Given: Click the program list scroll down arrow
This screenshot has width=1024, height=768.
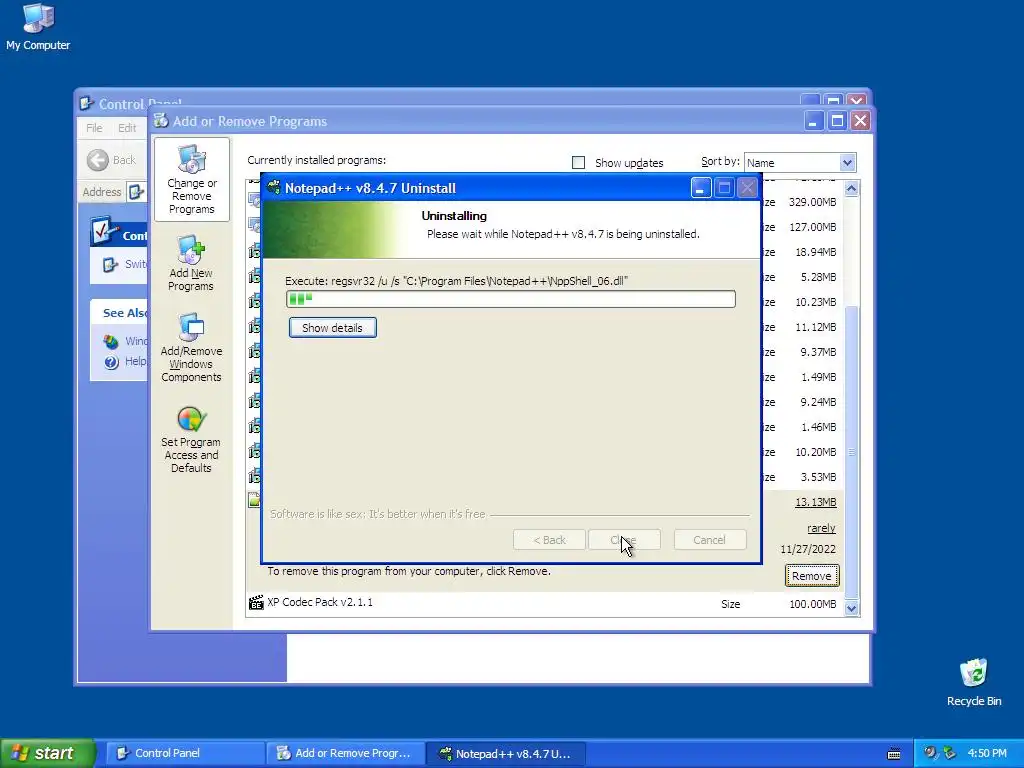Looking at the screenshot, I should tap(851, 608).
